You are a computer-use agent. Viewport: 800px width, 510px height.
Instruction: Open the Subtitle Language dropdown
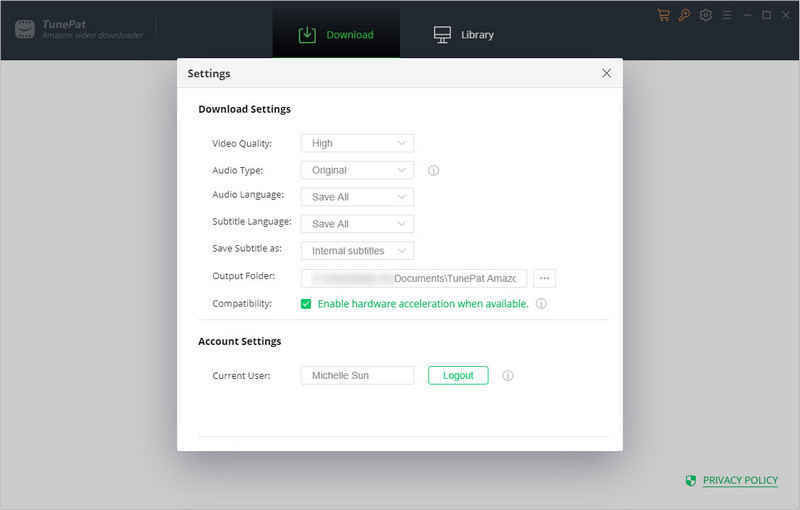tap(357, 224)
